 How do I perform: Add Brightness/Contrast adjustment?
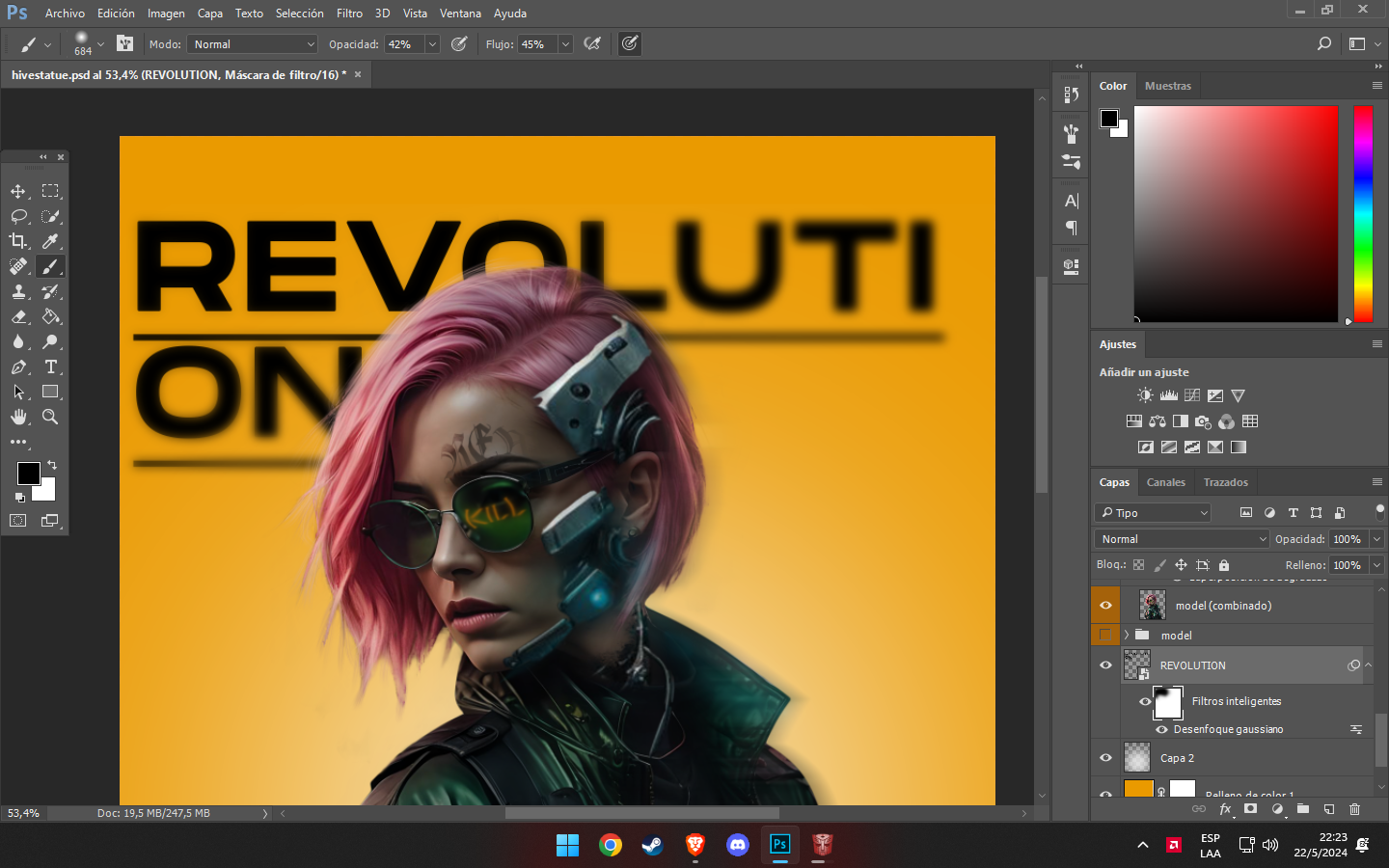tap(1145, 395)
